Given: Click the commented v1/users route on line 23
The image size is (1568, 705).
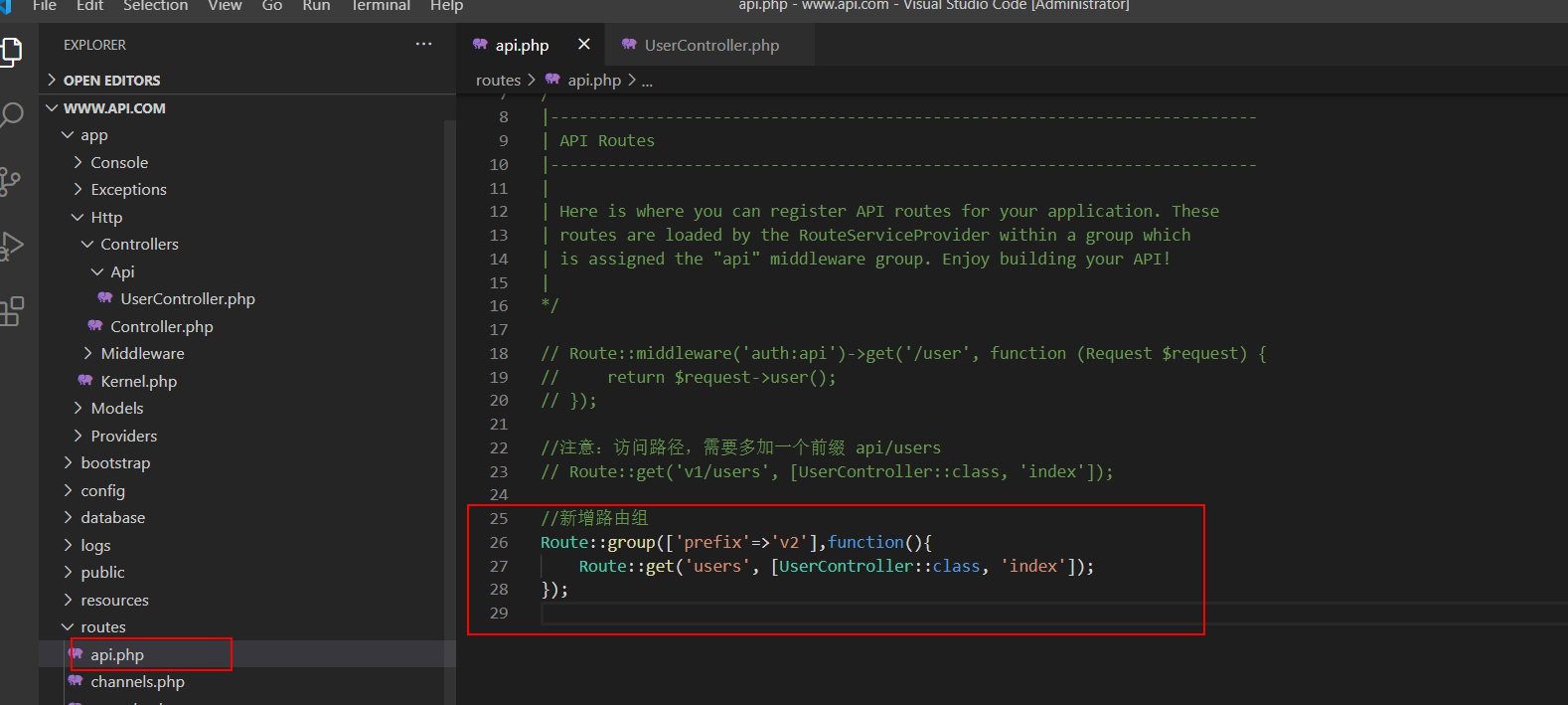Looking at the screenshot, I should [x=827, y=471].
